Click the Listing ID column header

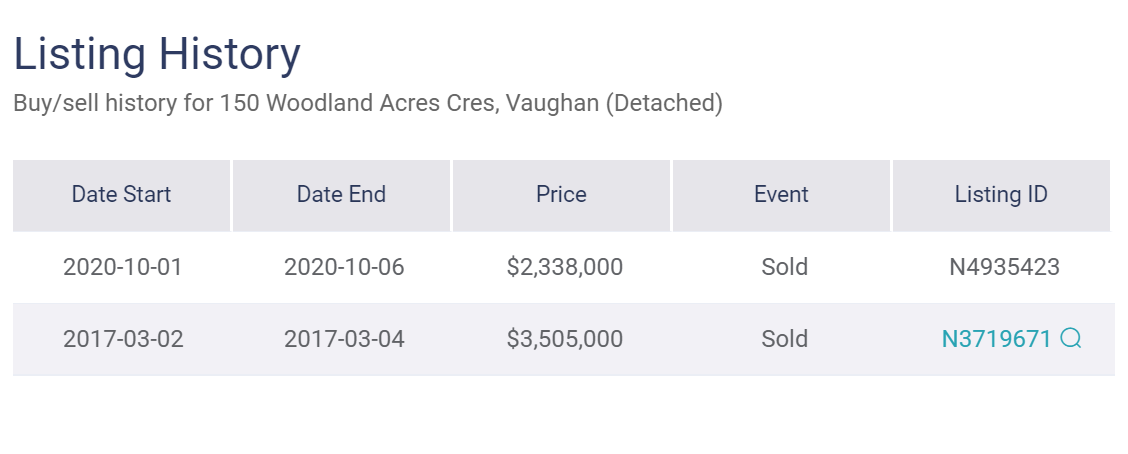point(1001,195)
